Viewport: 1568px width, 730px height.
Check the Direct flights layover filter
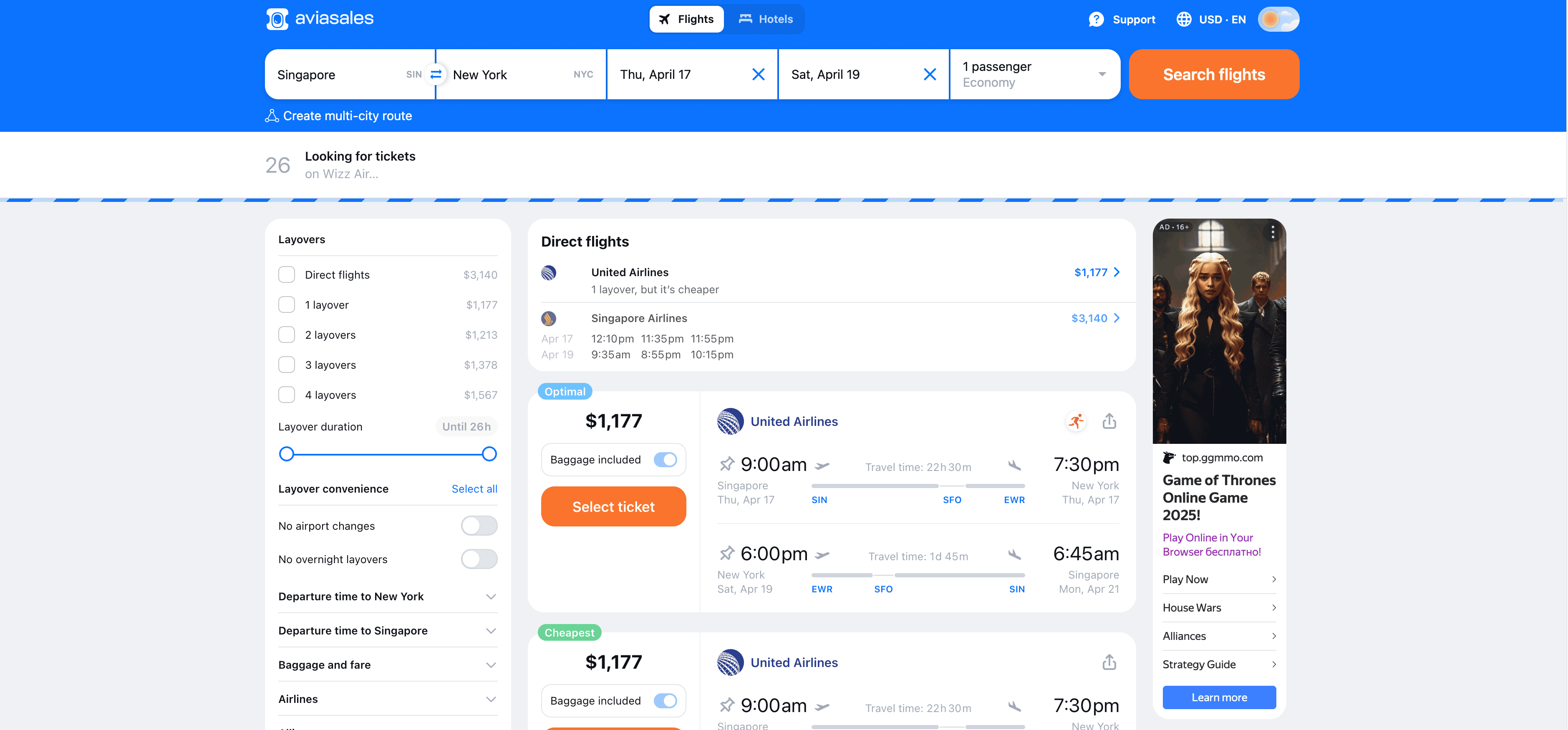coord(287,274)
